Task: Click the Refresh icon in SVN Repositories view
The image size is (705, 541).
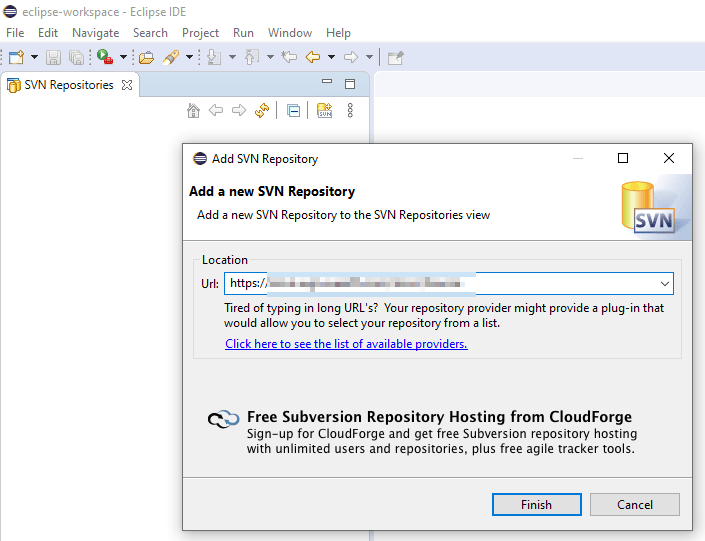Action: pyautogui.click(x=262, y=111)
